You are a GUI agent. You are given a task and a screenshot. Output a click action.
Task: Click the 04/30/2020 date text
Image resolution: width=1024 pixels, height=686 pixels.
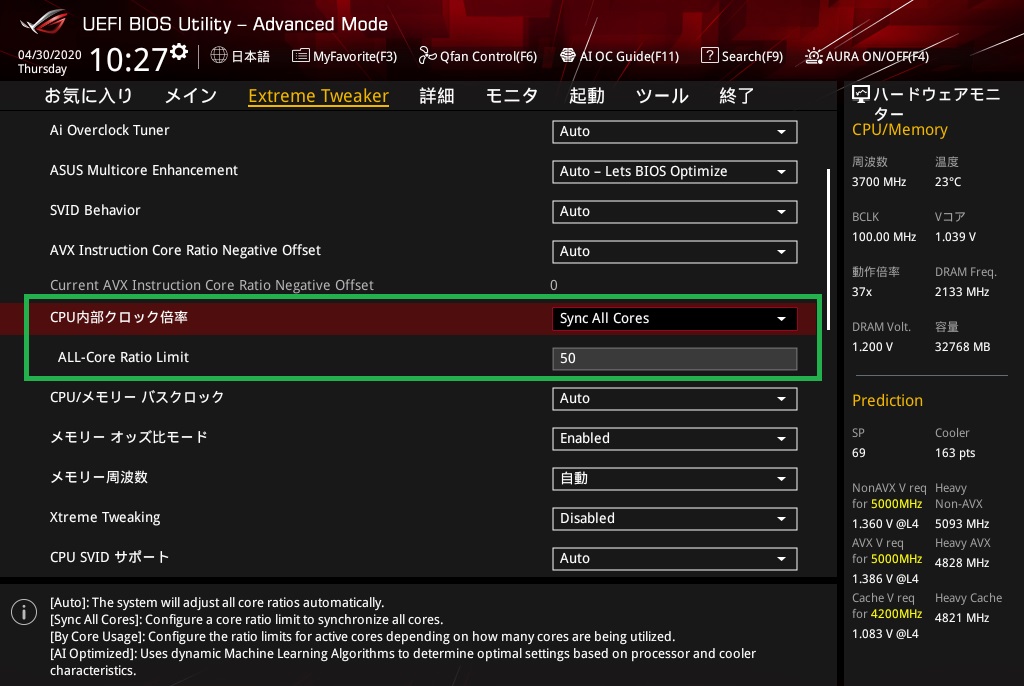point(50,54)
